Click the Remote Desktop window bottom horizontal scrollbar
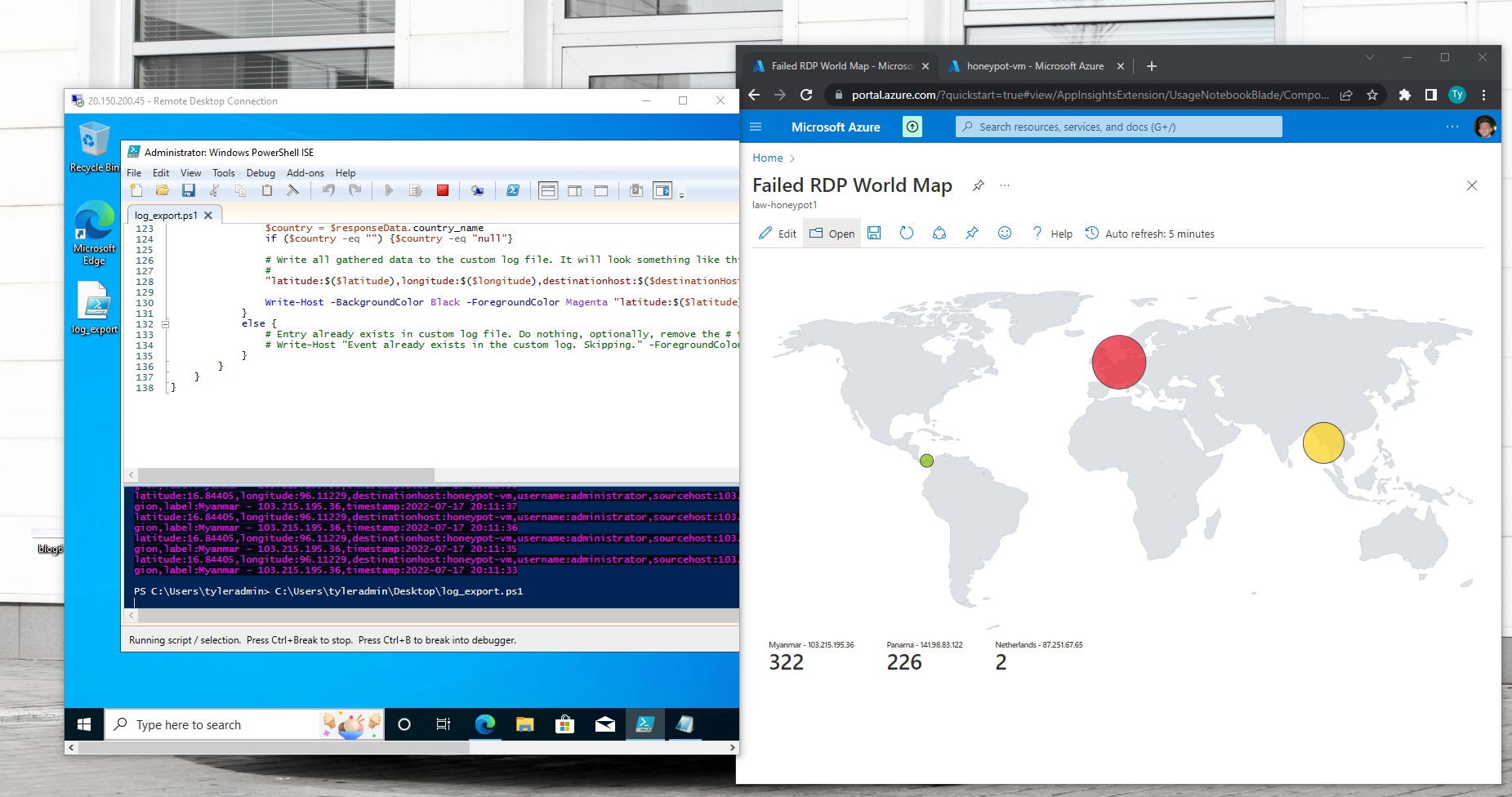The image size is (1512, 797). click(x=274, y=747)
